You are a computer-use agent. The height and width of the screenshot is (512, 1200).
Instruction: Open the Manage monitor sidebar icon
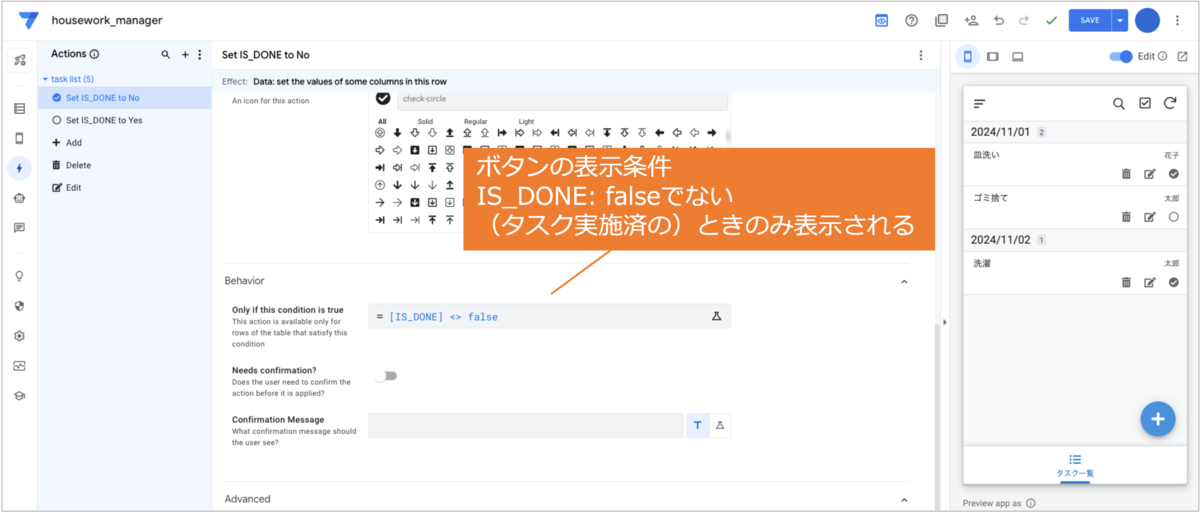pos(19,366)
